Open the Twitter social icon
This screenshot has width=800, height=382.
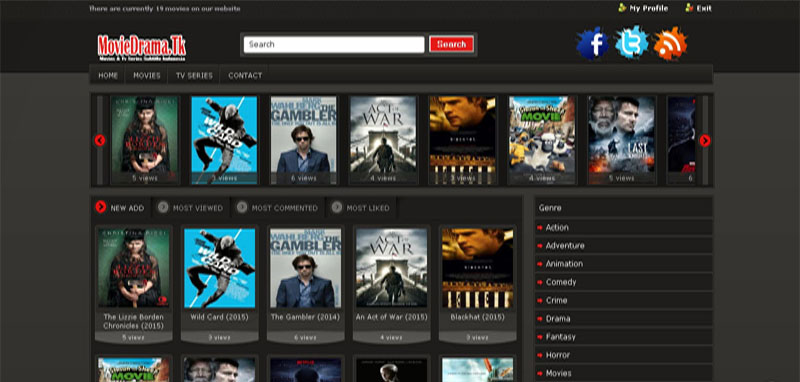pos(632,43)
